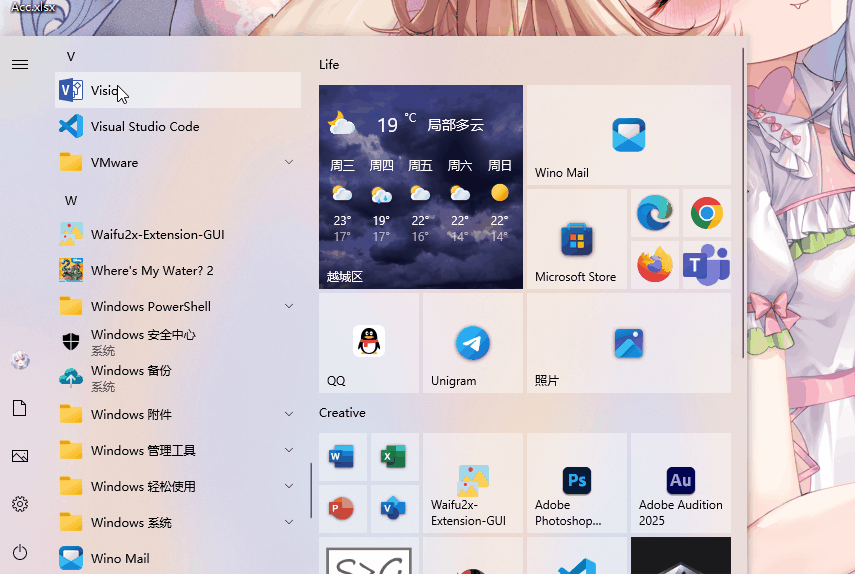Open the PowerPoint small tile
Screen dimensions: 855x574
[x=342, y=509]
